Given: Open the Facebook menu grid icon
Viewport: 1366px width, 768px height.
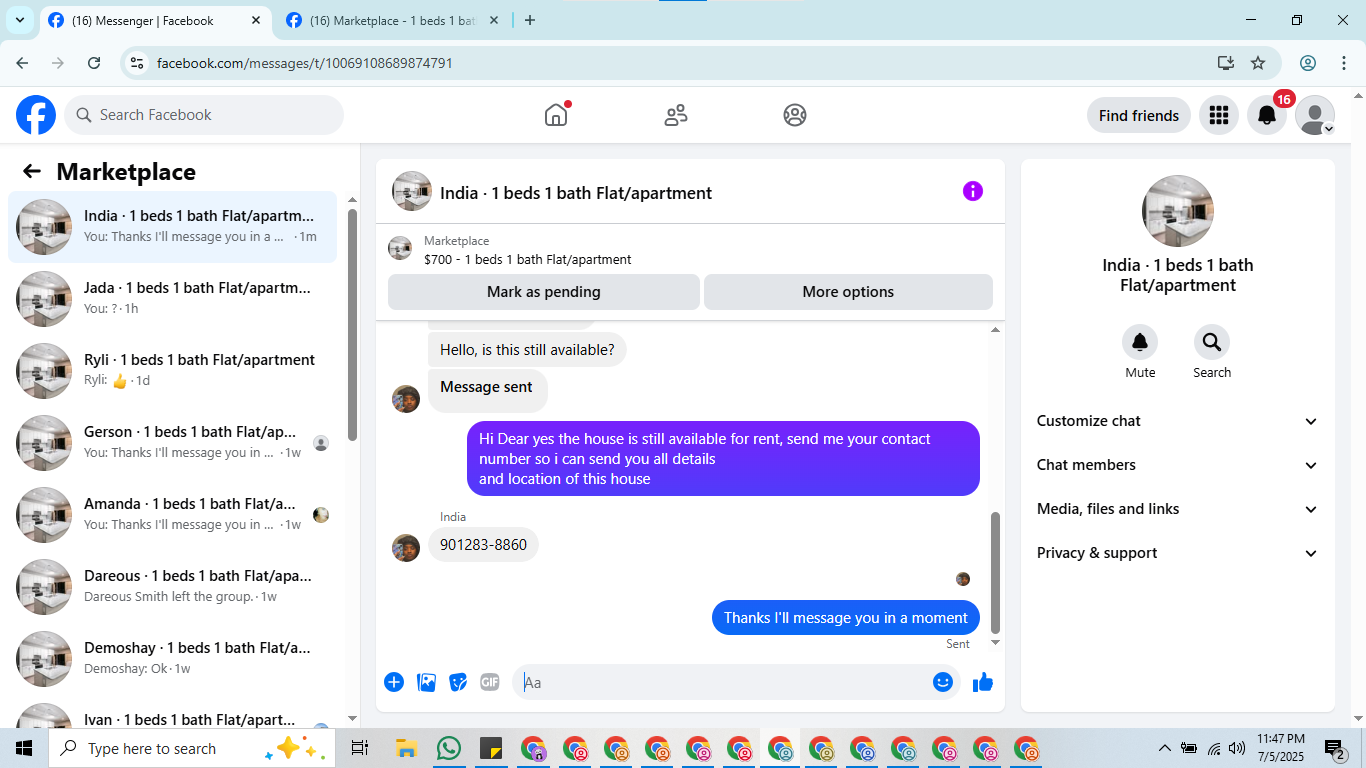Looking at the screenshot, I should 1218,115.
